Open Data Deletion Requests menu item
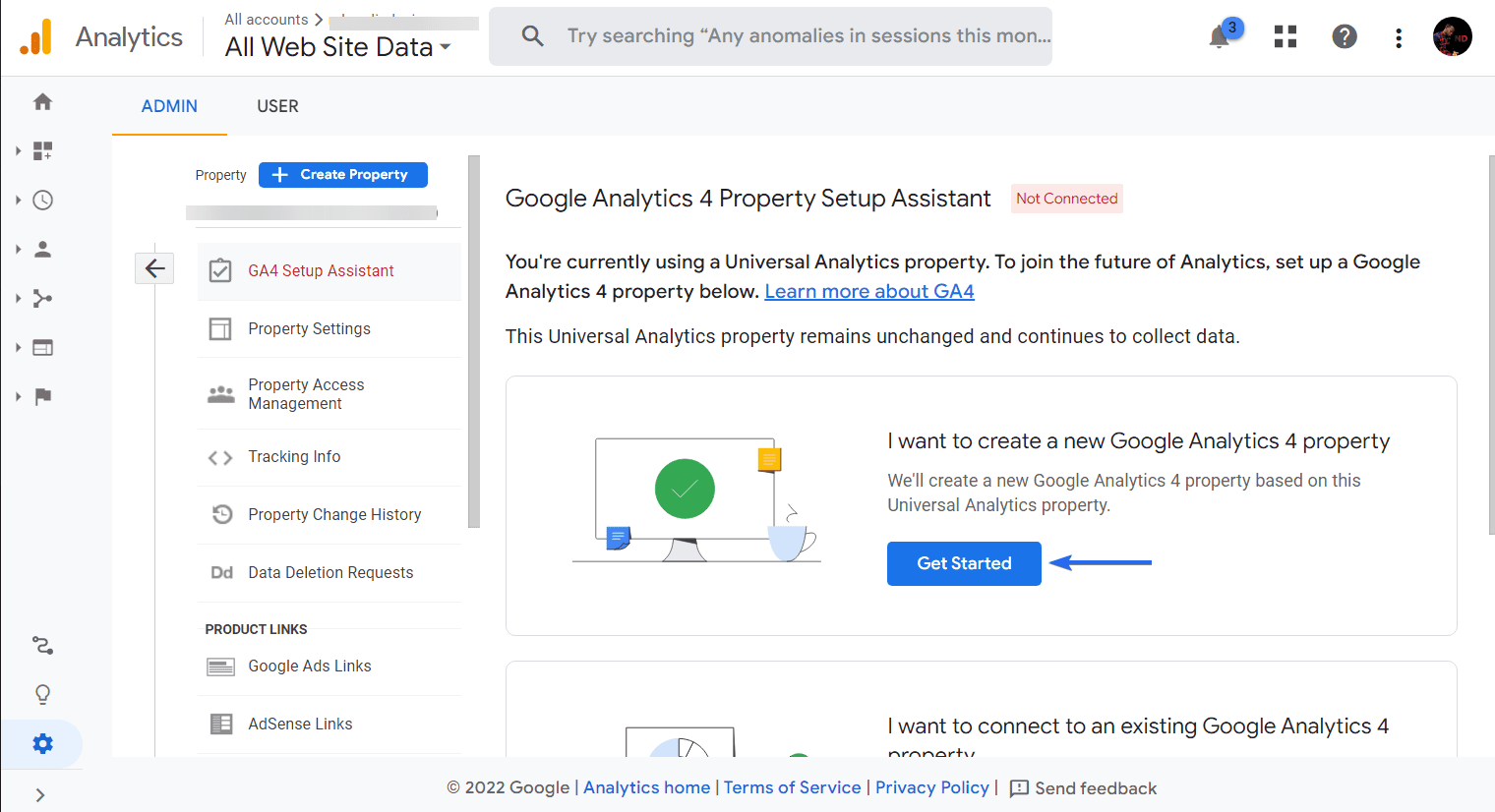Image resolution: width=1495 pixels, height=812 pixels. [329, 572]
